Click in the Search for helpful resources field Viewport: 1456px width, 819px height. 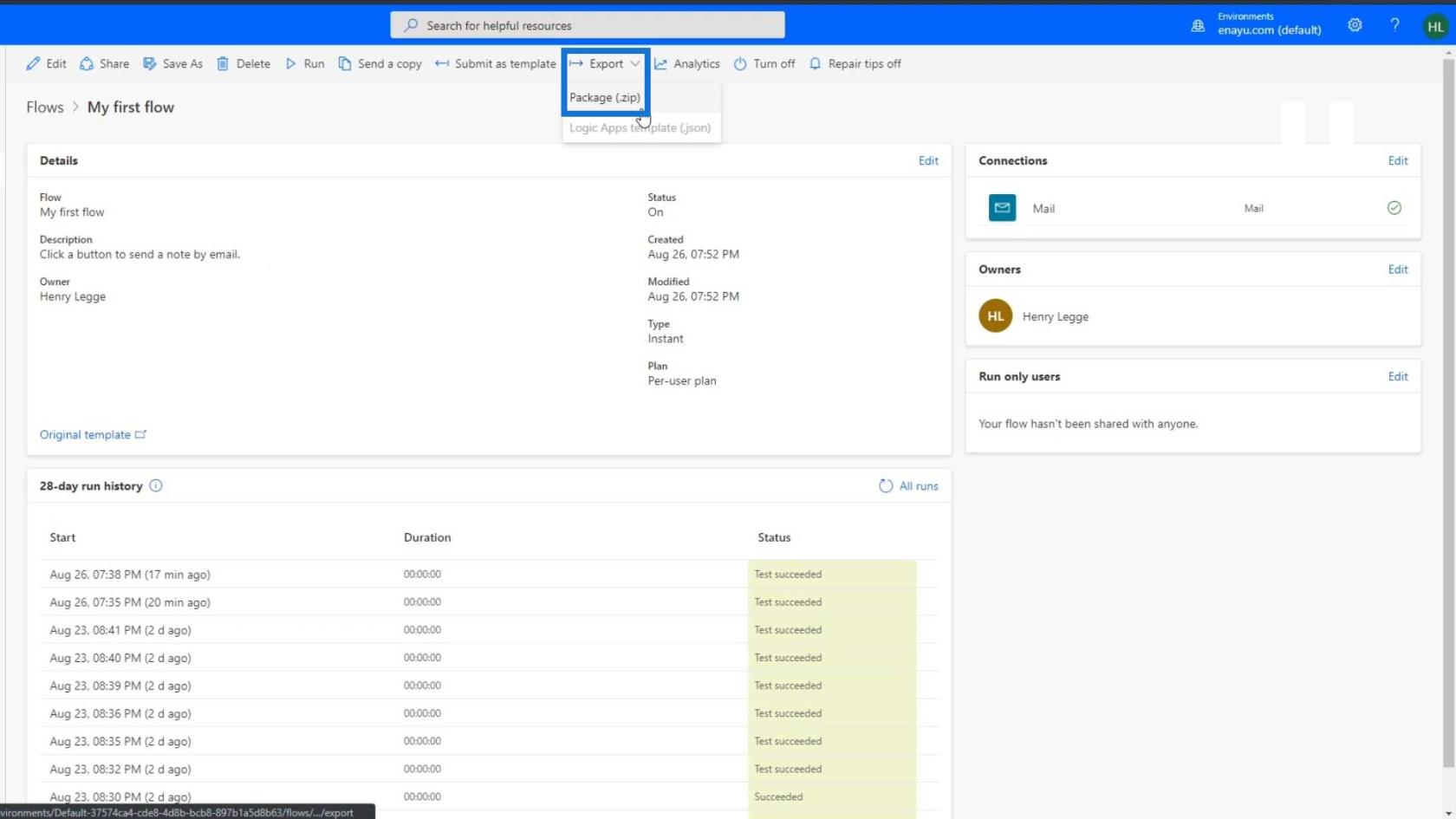[588, 25]
